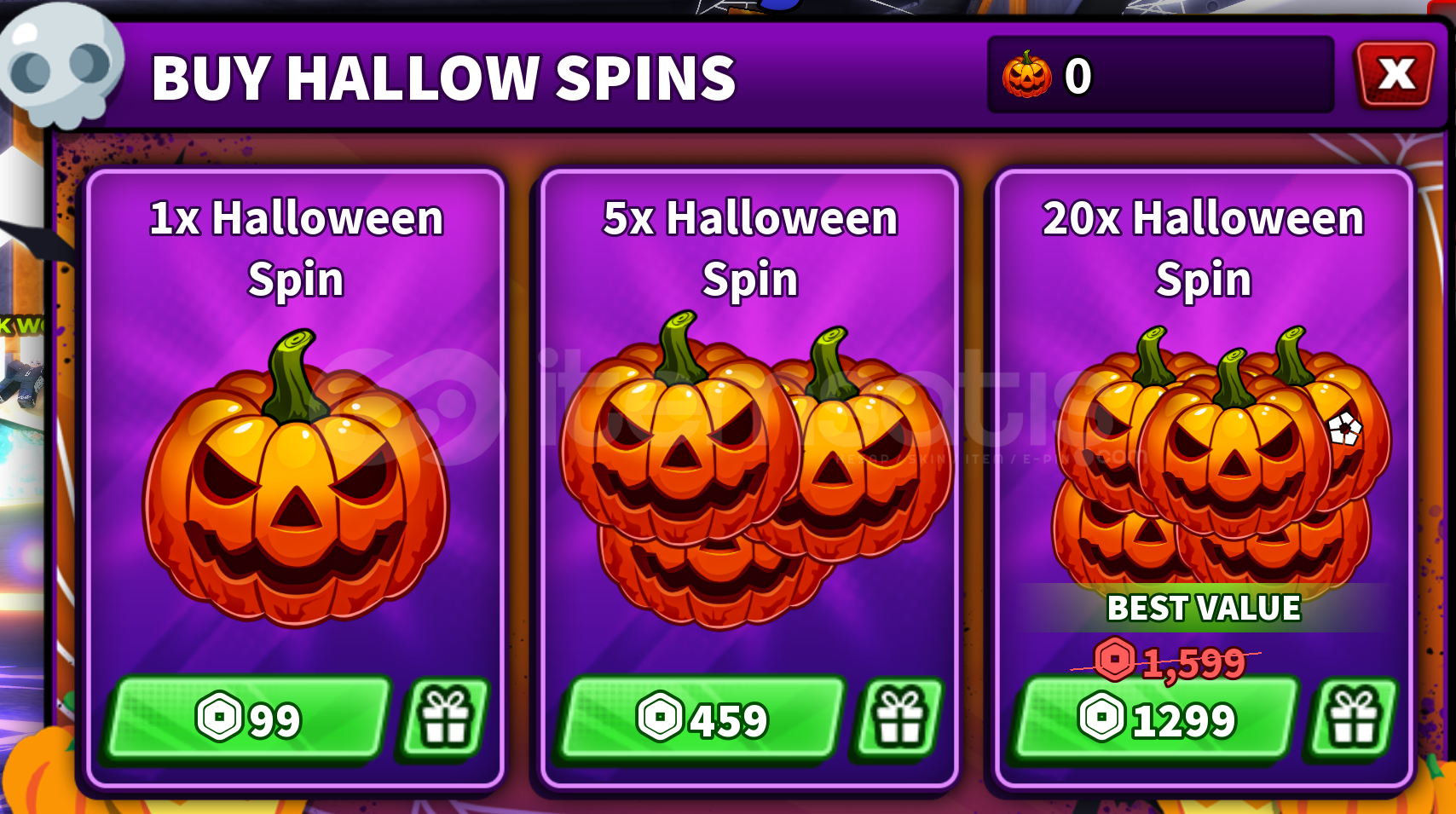Click the pumpkin currency icon in header
This screenshot has width=1456, height=814.
[x=1027, y=74]
